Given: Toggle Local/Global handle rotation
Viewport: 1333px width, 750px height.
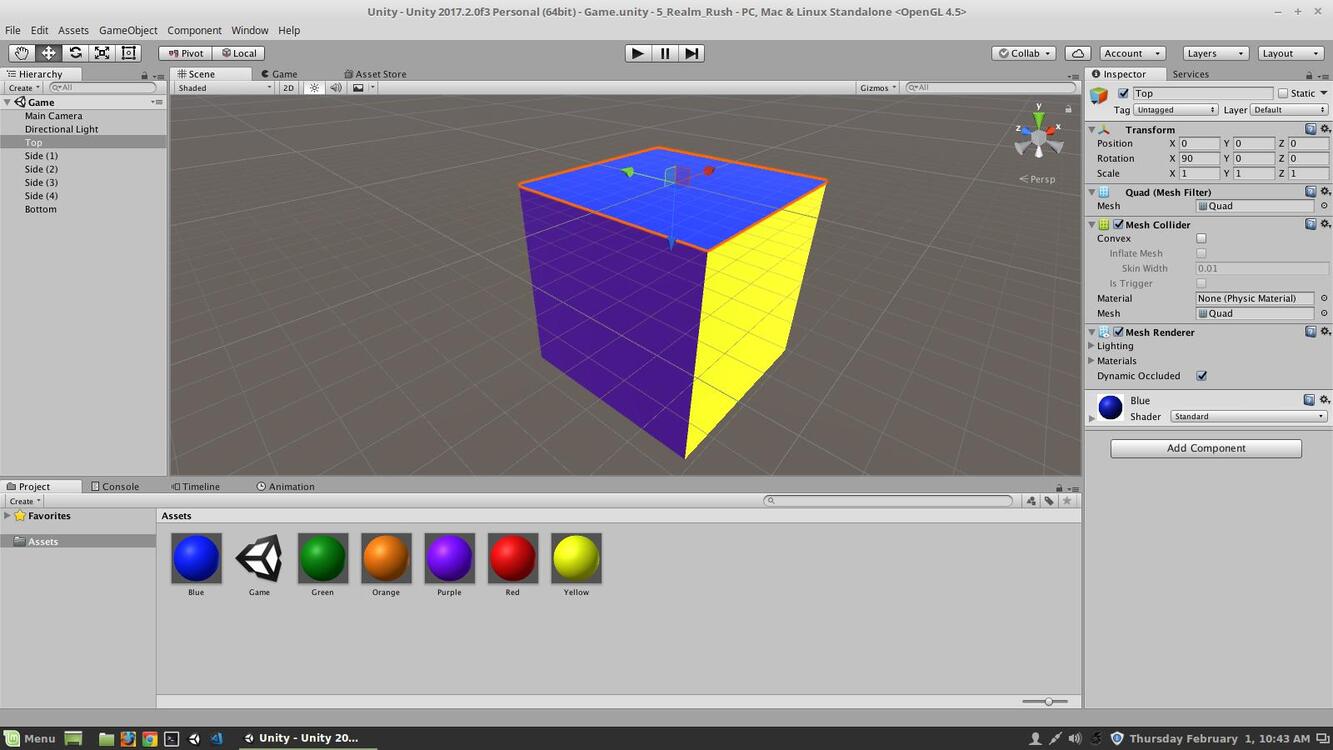Looking at the screenshot, I should (238, 53).
